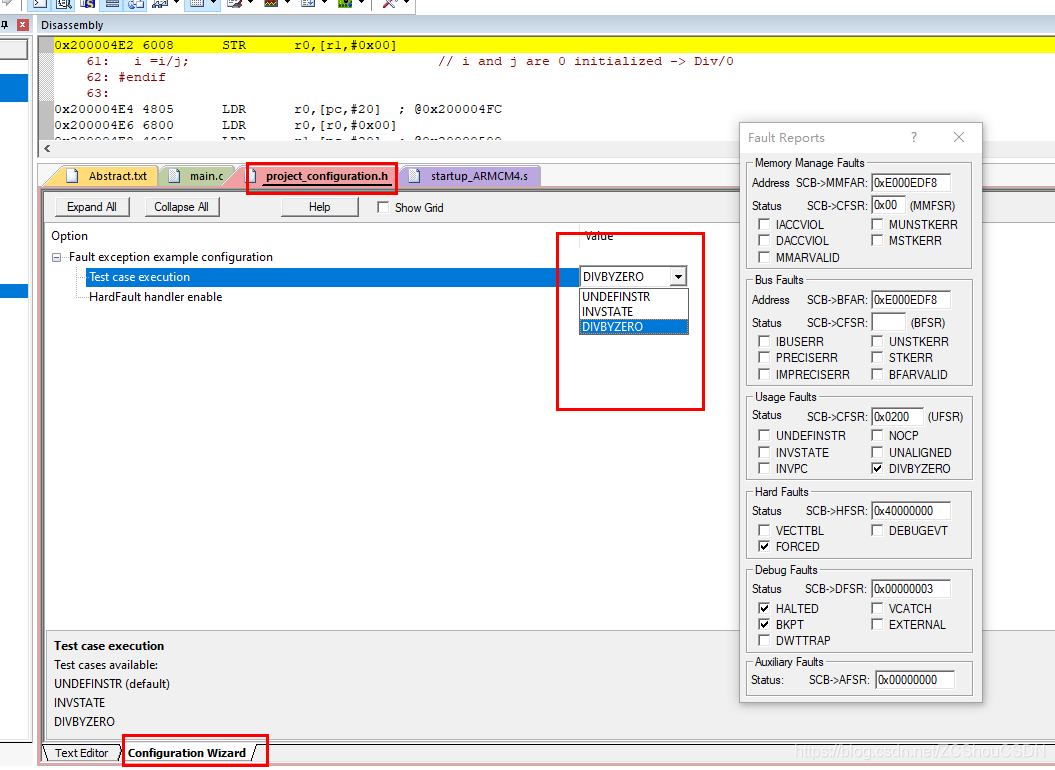
Task: Select the Configuration Wizard tab
Action: 187,752
